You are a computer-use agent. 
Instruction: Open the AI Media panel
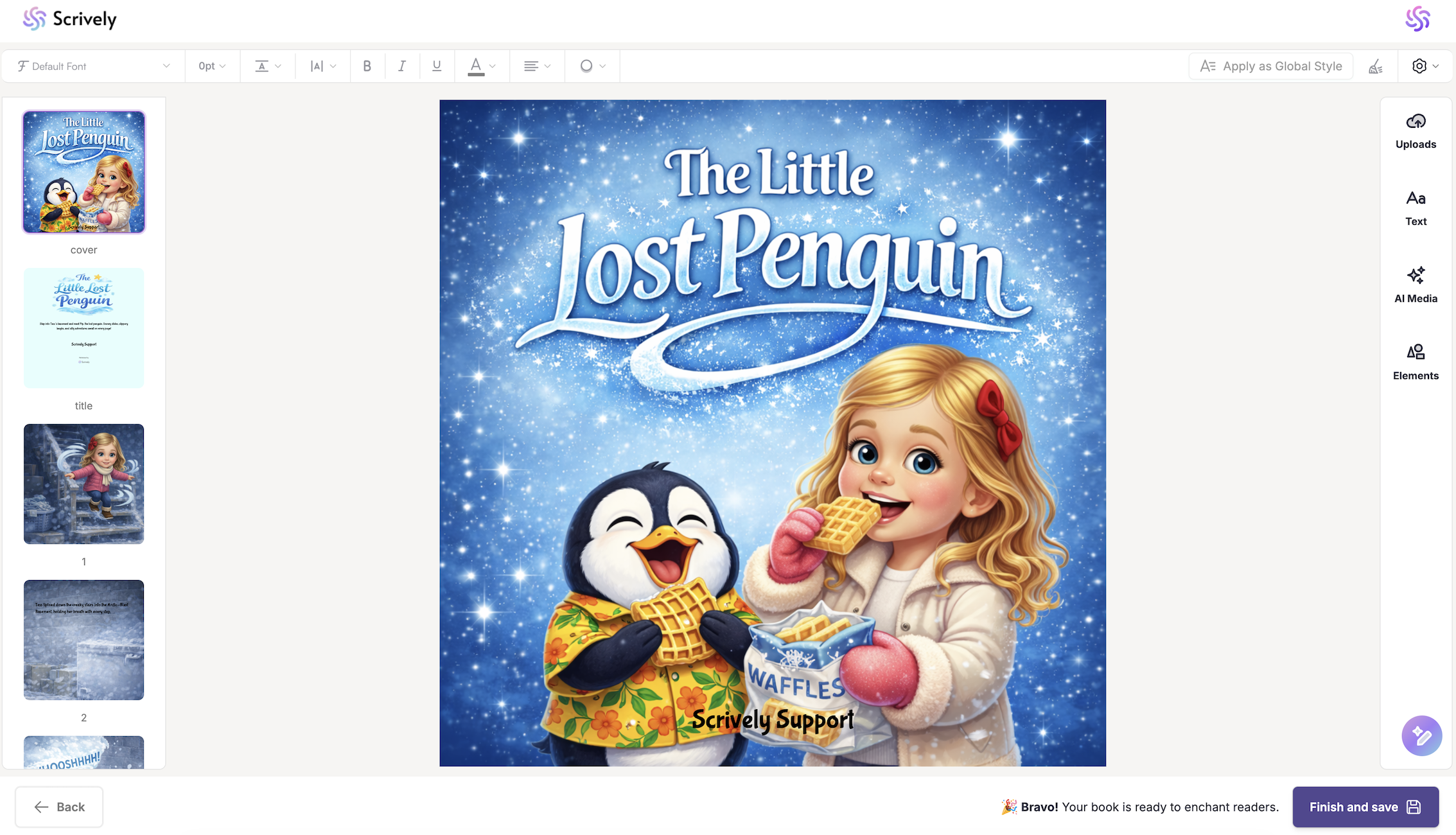pyautogui.click(x=1416, y=285)
